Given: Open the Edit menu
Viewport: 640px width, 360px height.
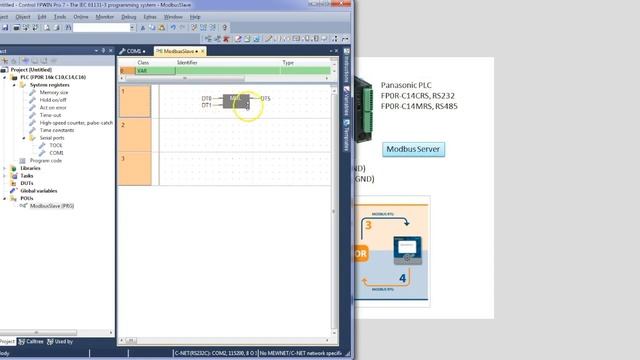Looking at the screenshot, I should pyautogui.click(x=42, y=17).
